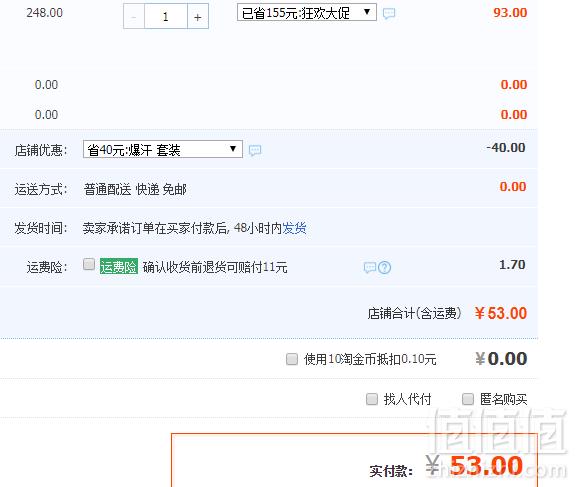Tick the 找人代付 checkbox

372,399
